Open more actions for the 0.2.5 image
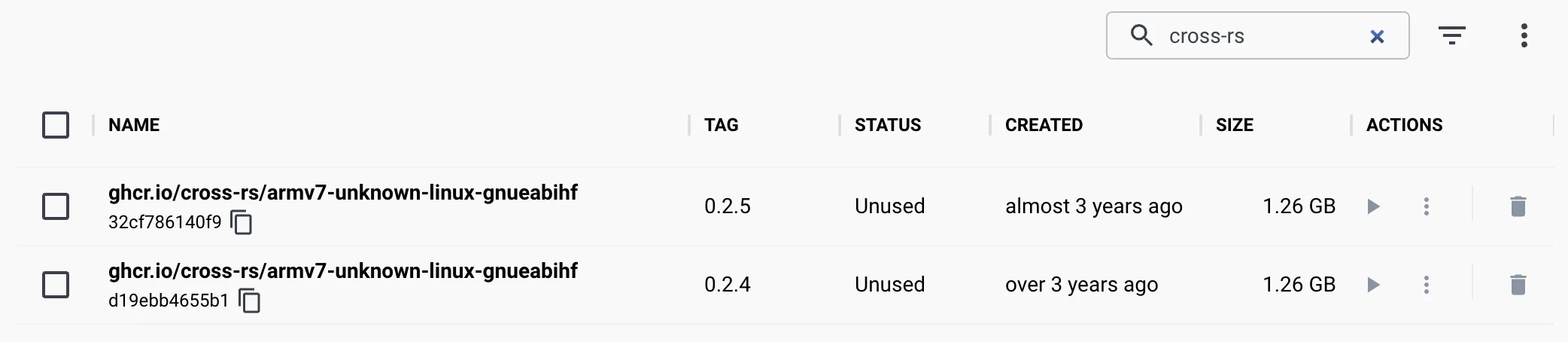 1426,206
